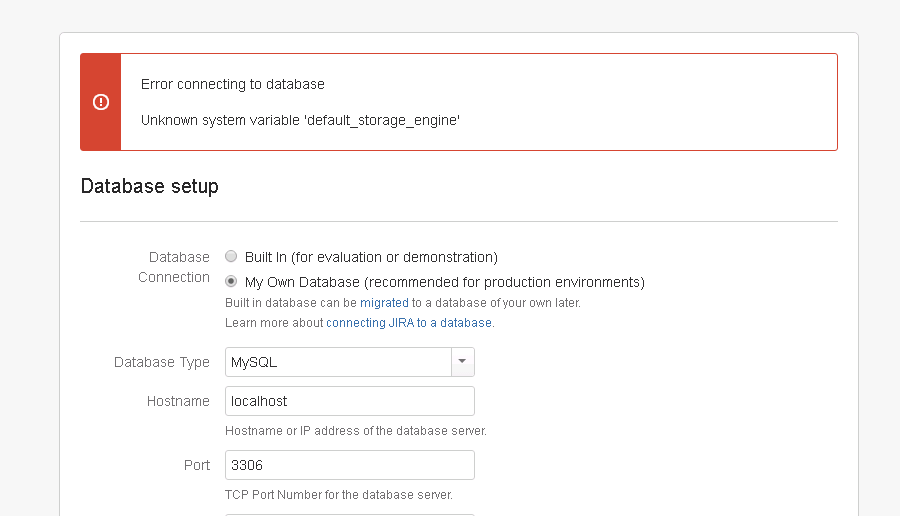Select the Built In database radio button
The width and height of the screenshot is (900, 516).
coord(231,256)
